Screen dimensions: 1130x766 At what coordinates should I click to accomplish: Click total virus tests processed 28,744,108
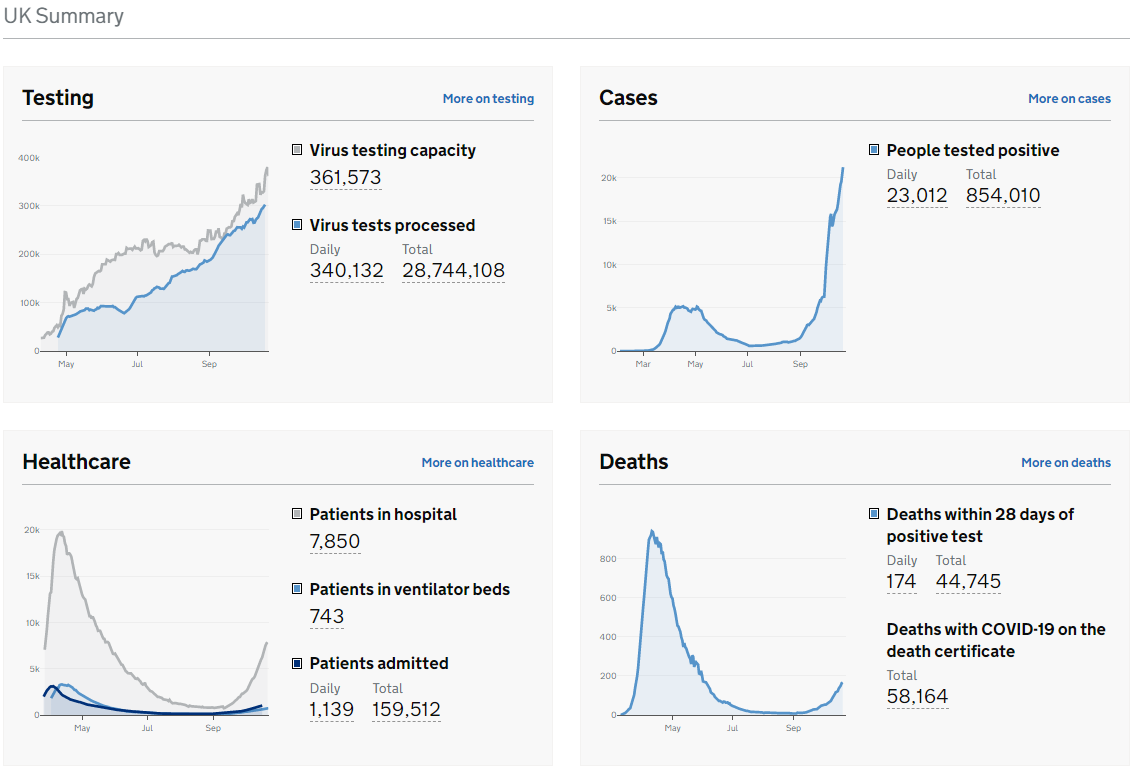click(453, 271)
